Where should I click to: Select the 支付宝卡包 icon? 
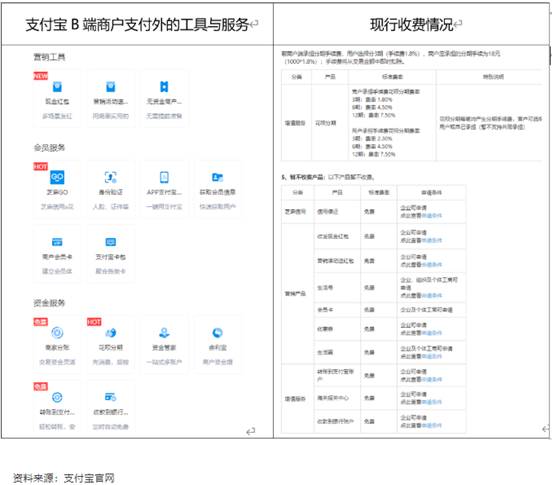point(111,242)
